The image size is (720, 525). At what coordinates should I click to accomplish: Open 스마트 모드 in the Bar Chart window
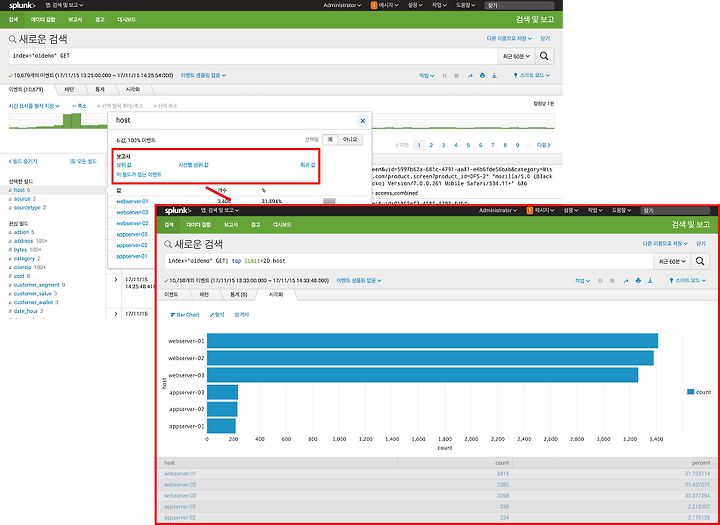(x=687, y=280)
